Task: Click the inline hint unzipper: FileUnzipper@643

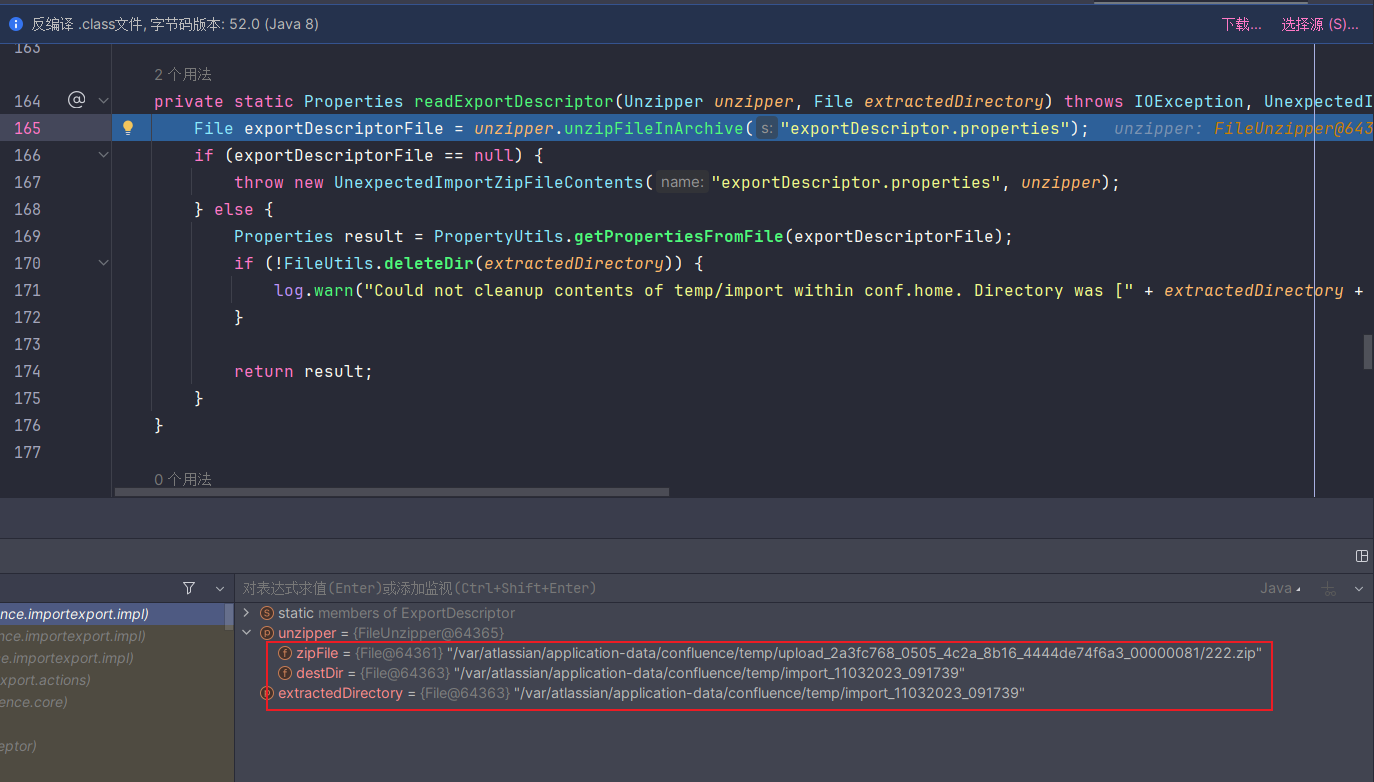Action: [1243, 128]
